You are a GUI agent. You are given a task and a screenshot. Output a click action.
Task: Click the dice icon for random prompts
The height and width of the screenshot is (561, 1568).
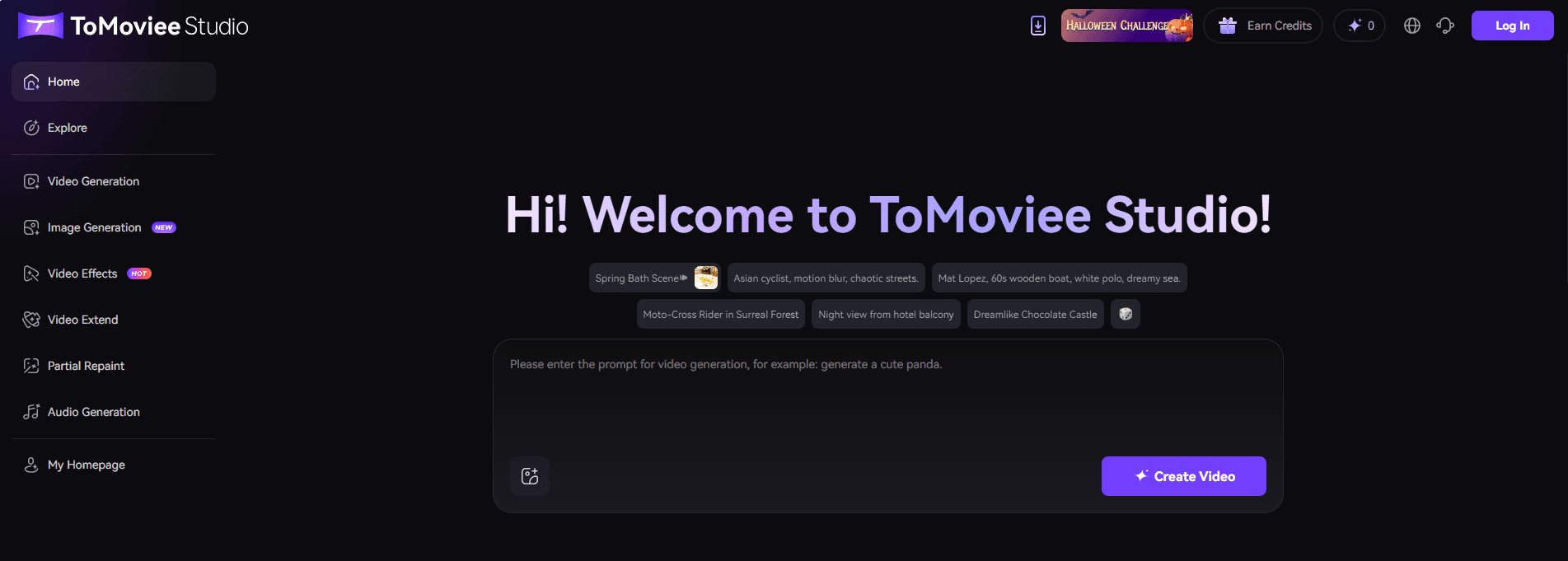click(1126, 314)
